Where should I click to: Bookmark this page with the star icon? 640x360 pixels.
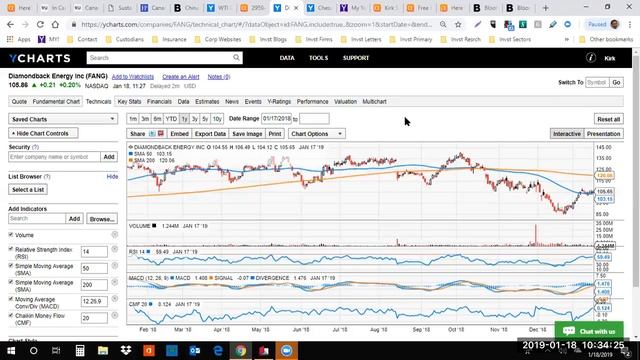click(458, 24)
